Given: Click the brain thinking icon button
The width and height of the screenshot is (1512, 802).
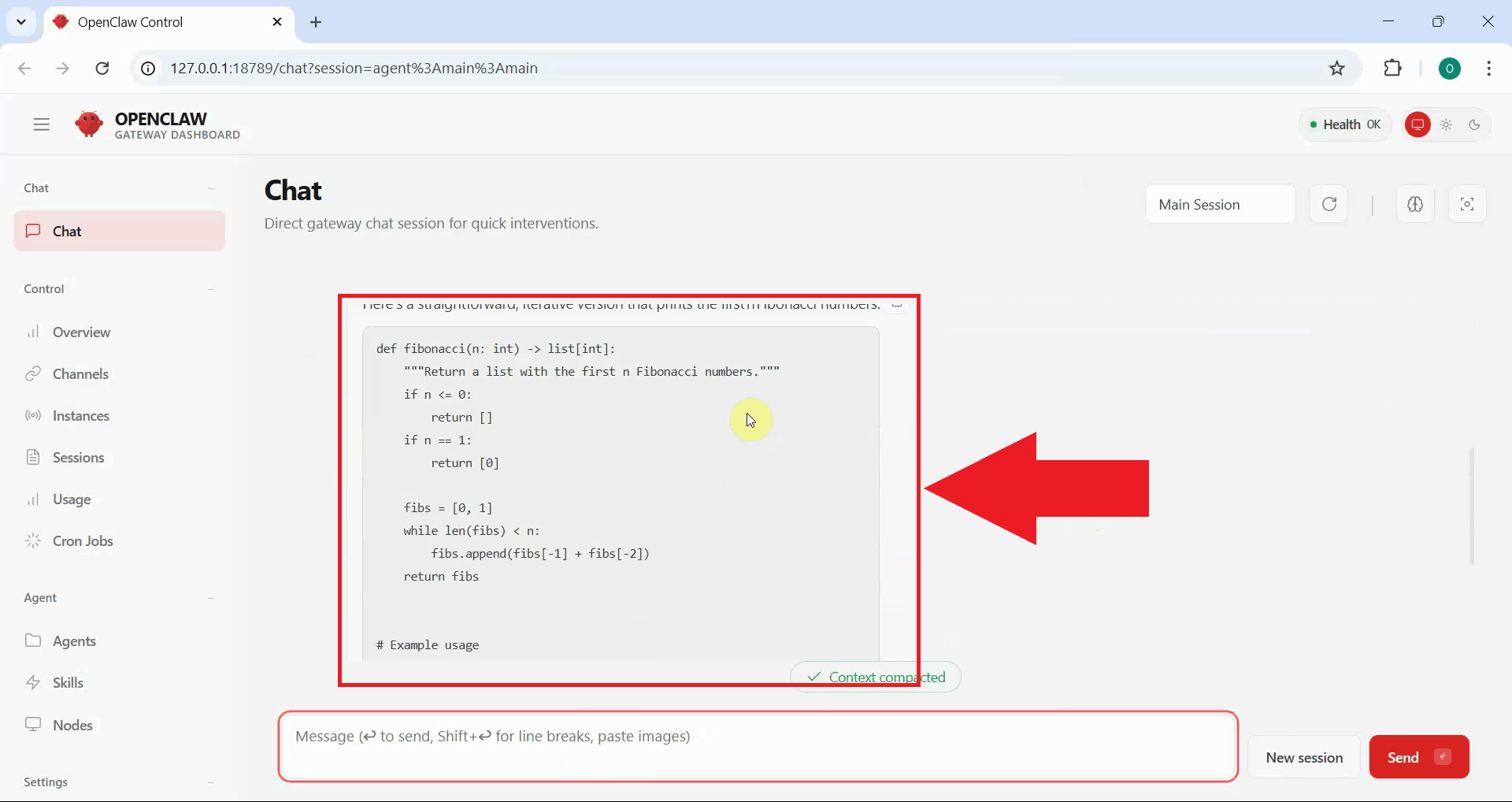Looking at the screenshot, I should (x=1415, y=205).
